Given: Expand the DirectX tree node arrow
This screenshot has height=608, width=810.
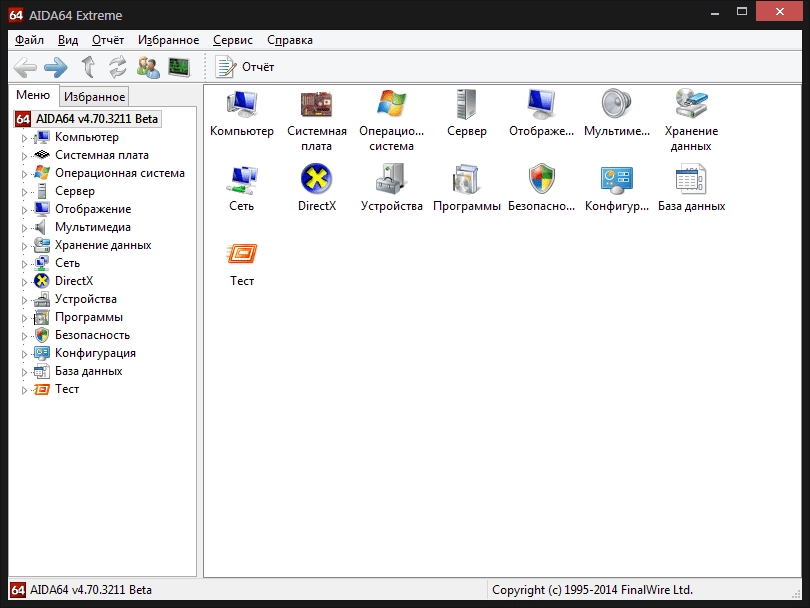Looking at the screenshot, I should (x=24, y=282).
